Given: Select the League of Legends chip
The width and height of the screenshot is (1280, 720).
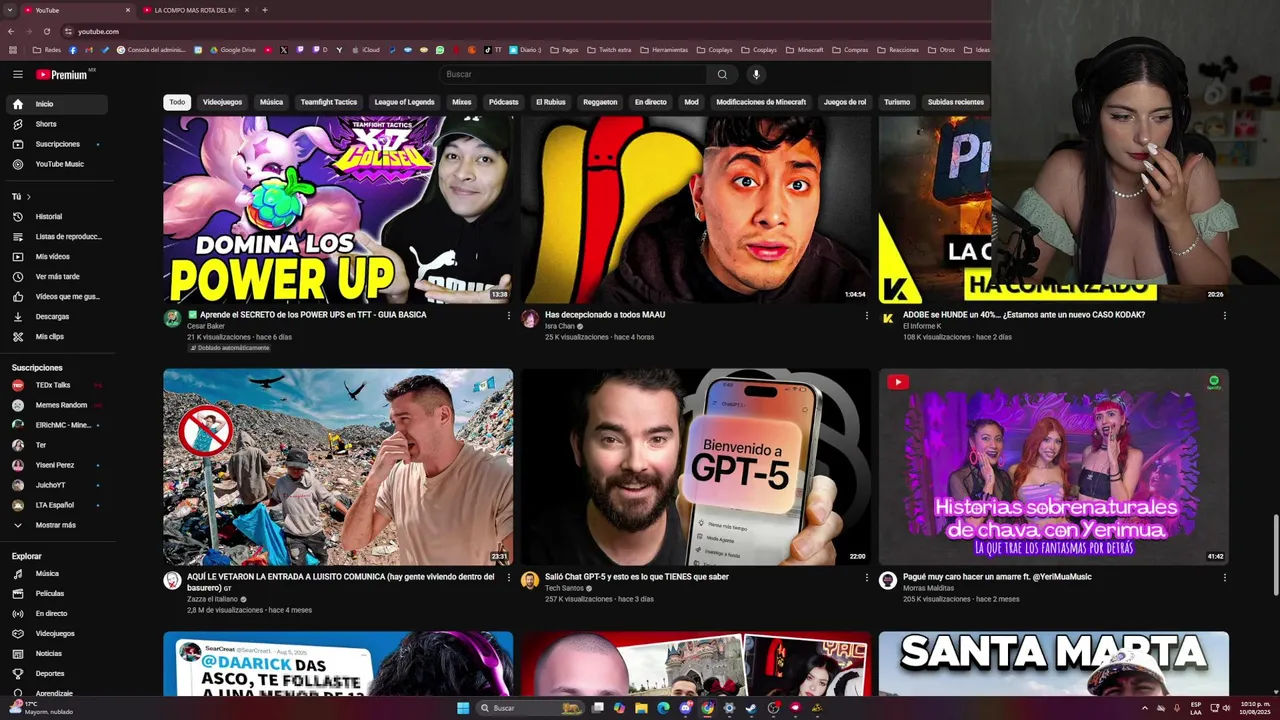Looking at the screenshot, I should click(404, 102).
